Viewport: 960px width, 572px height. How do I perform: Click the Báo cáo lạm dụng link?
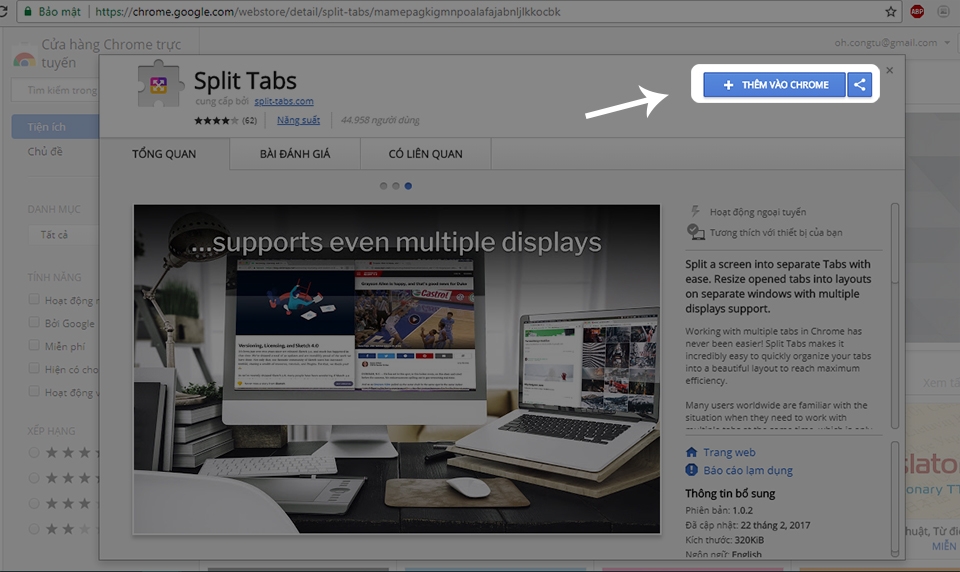click(x=748, y=470)
